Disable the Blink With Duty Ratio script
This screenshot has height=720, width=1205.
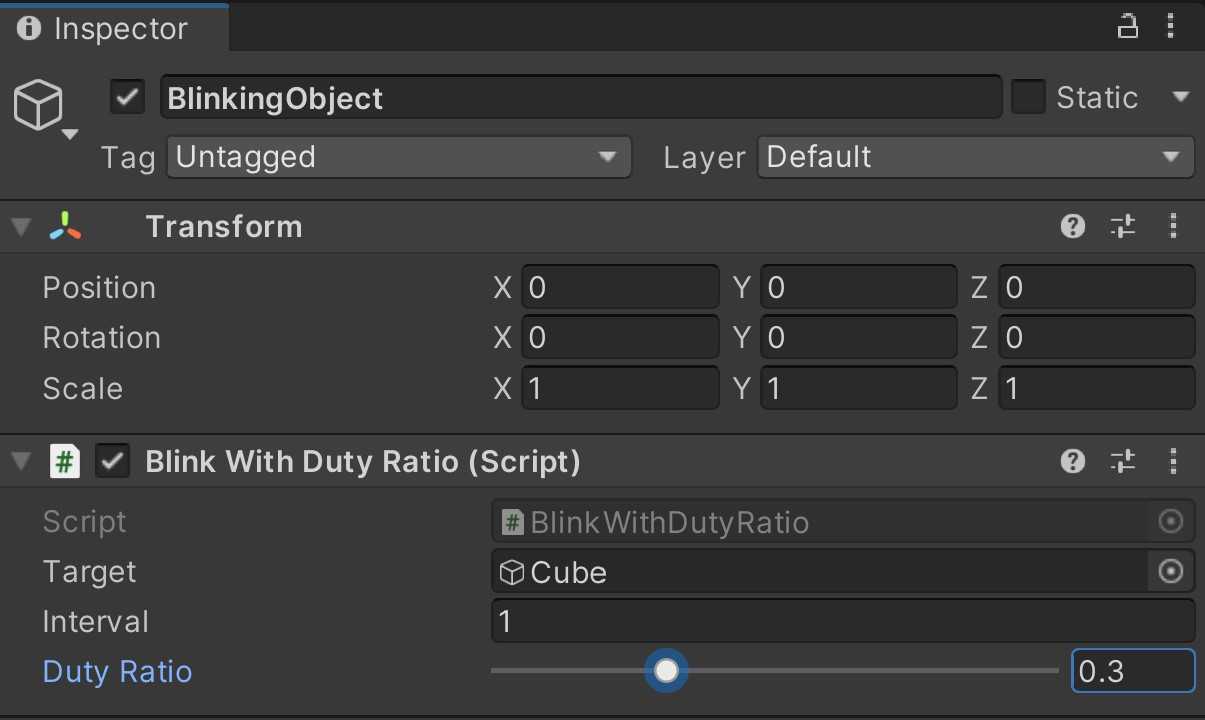(112, 461)
